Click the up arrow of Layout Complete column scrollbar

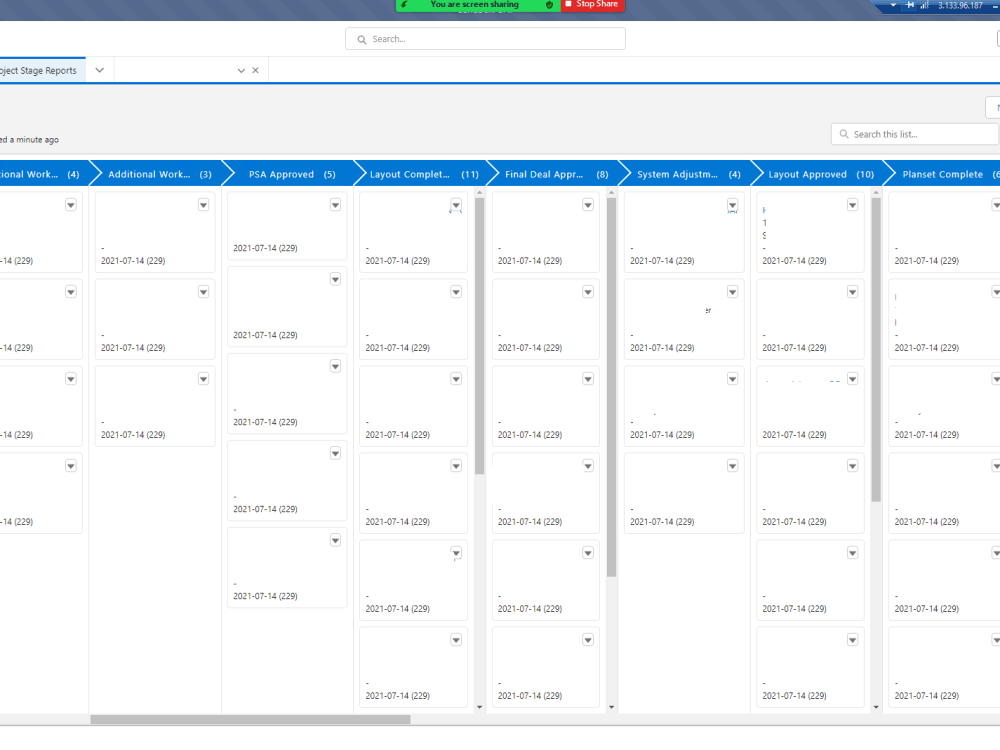pos(480,192)
